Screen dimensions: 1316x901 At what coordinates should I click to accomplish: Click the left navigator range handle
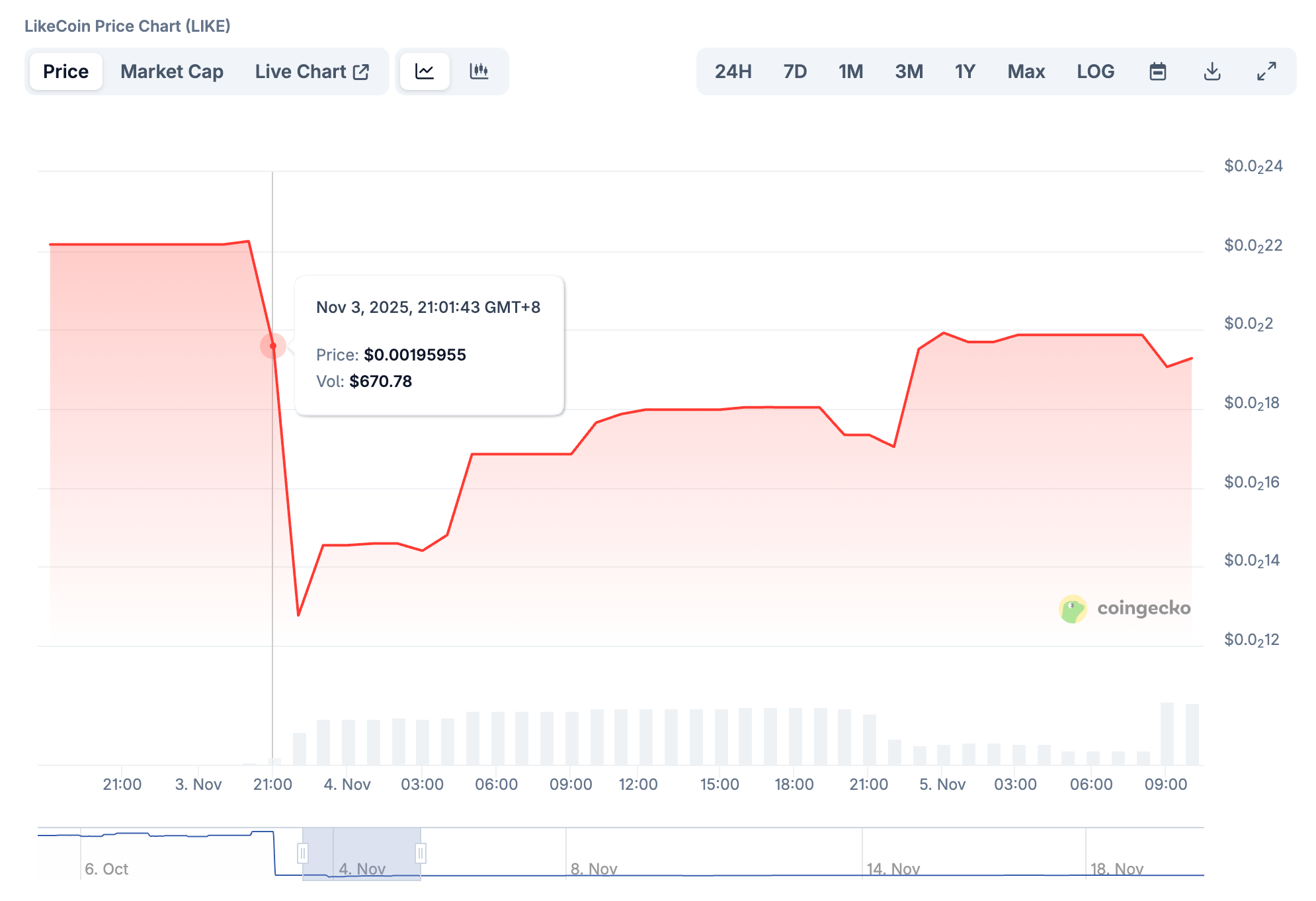(x=303, y=853)
